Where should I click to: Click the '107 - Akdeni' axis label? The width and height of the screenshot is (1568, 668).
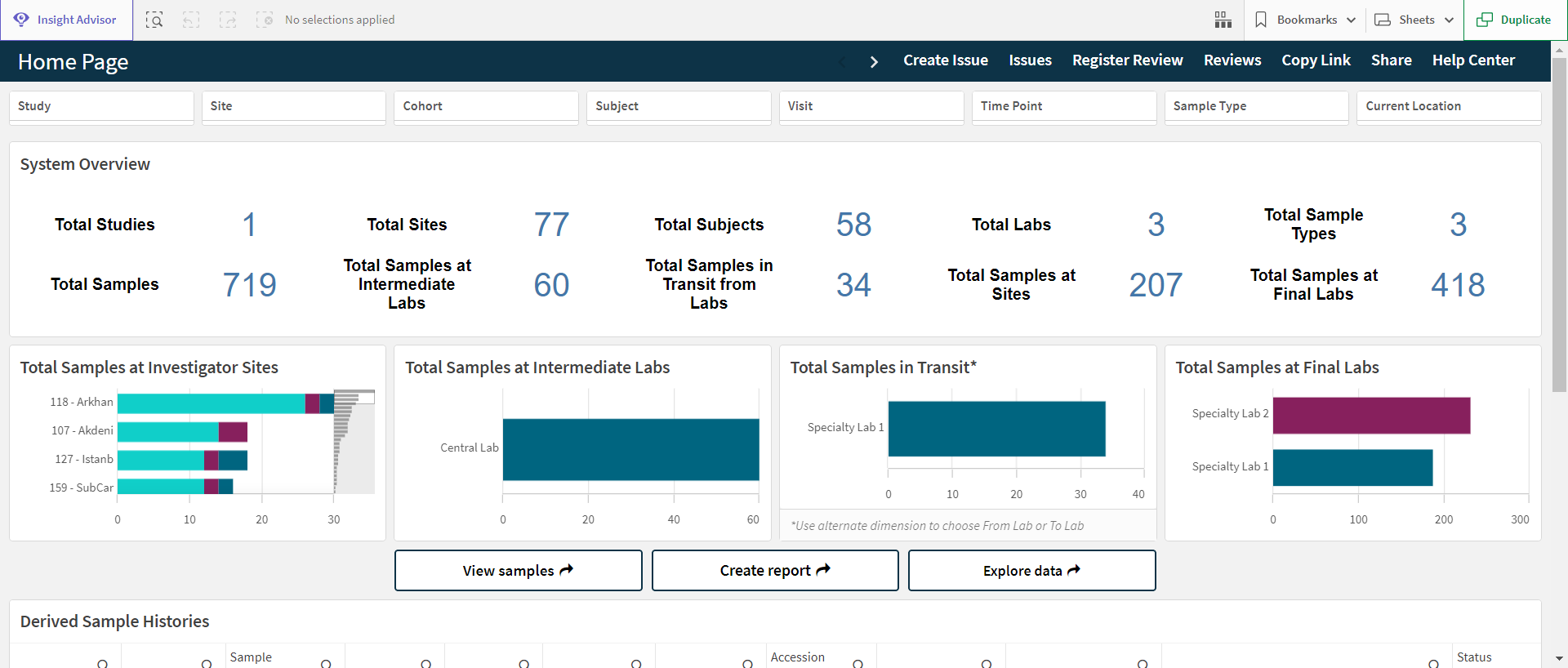click(x=82, y=430)
